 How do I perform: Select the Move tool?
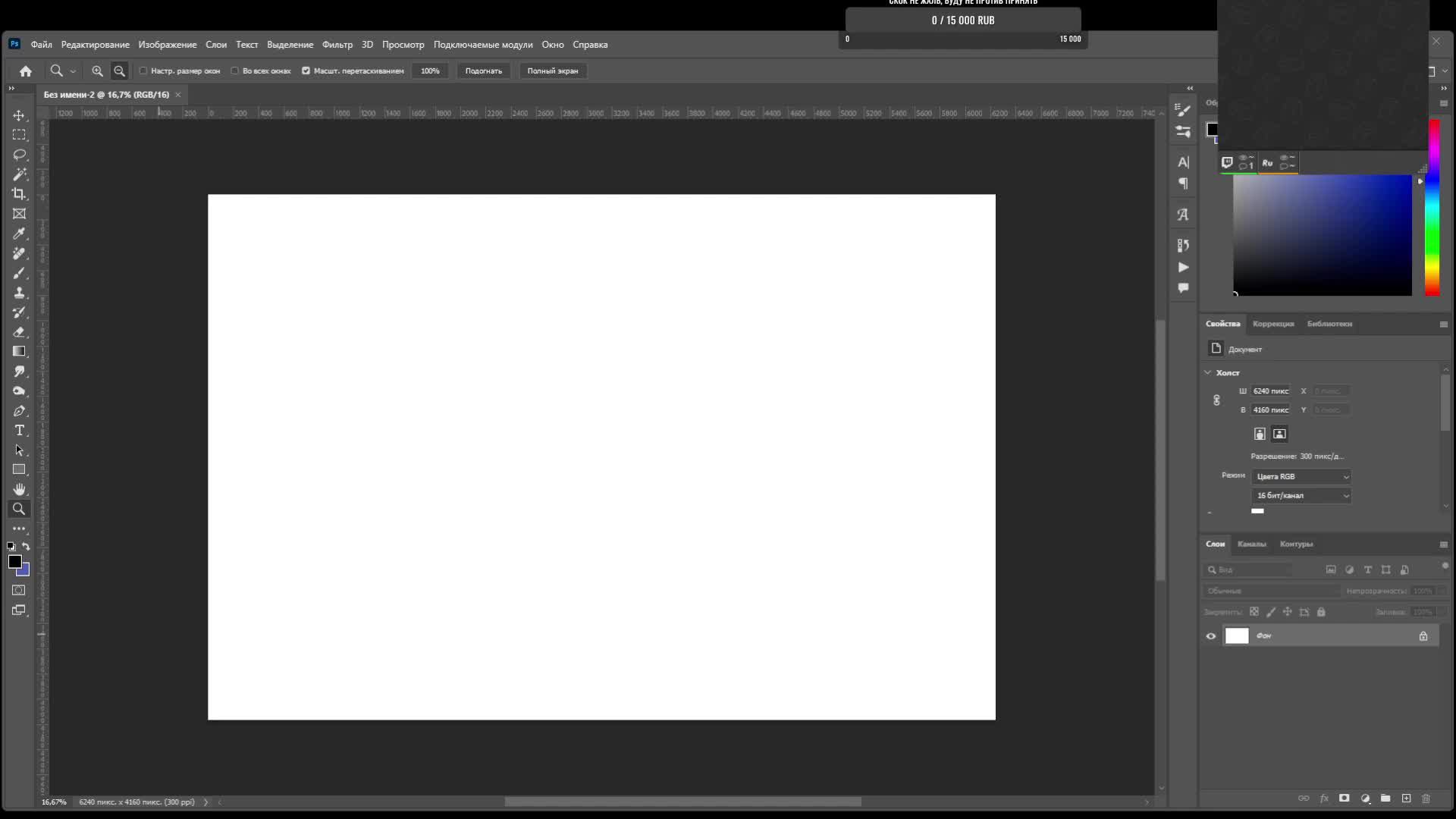coord(19,115)
